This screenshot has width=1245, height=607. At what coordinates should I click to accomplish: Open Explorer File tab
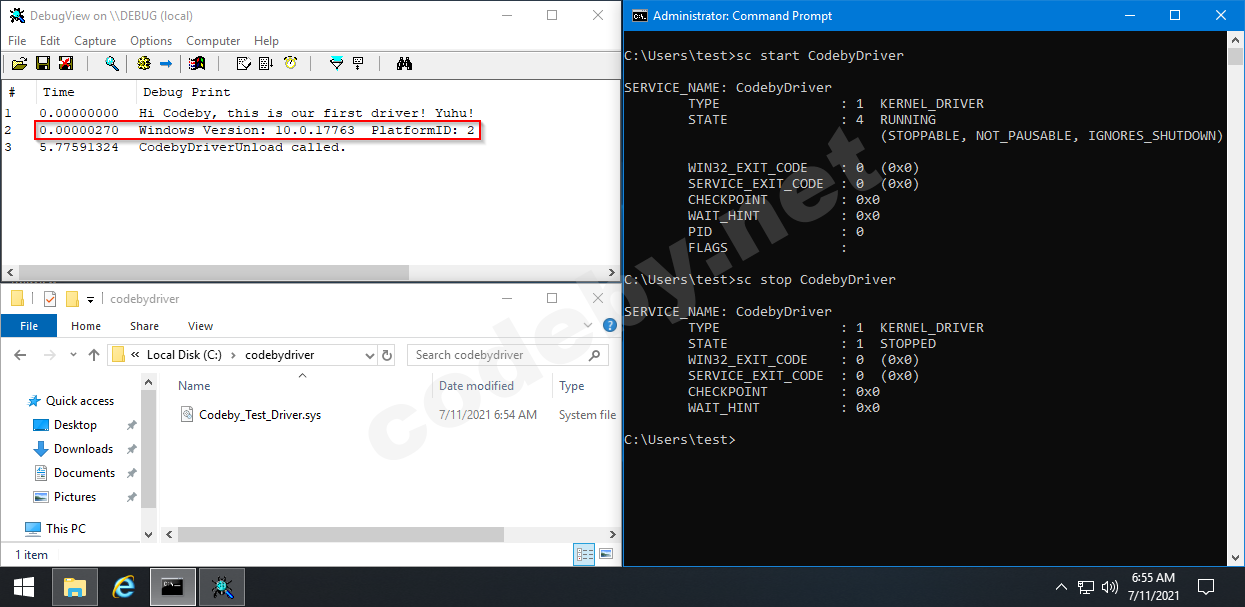[29, 326]
